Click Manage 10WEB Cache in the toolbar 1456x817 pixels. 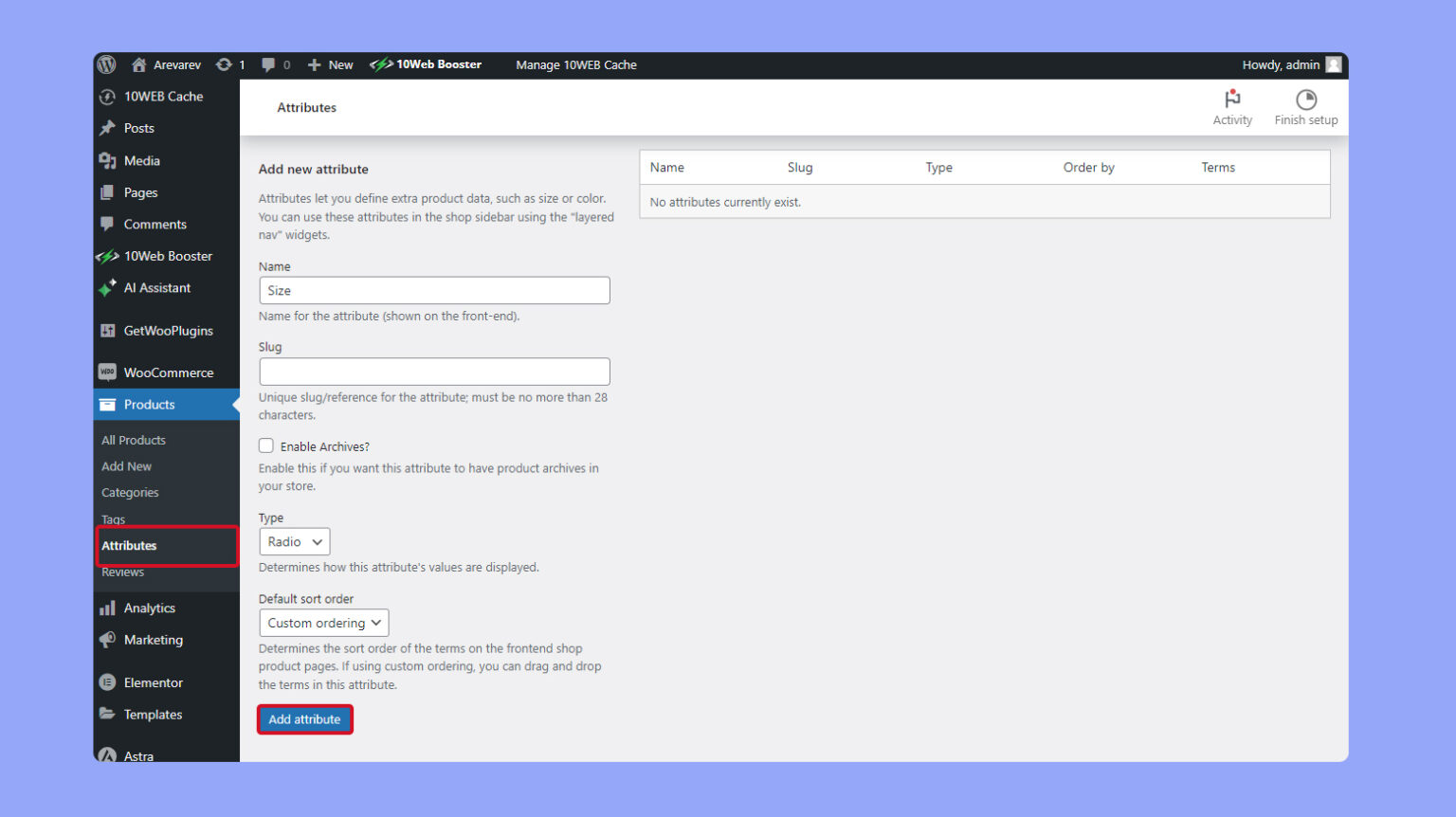pyautogui.click(x=576, y=64)
